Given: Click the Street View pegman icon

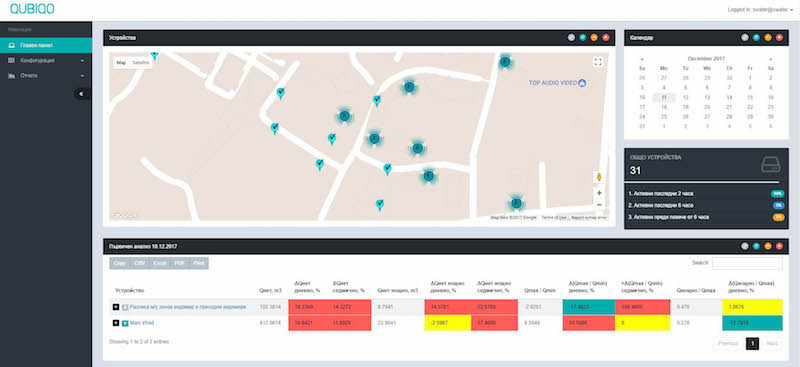Looking at the screenshot, I should (599, 177).
